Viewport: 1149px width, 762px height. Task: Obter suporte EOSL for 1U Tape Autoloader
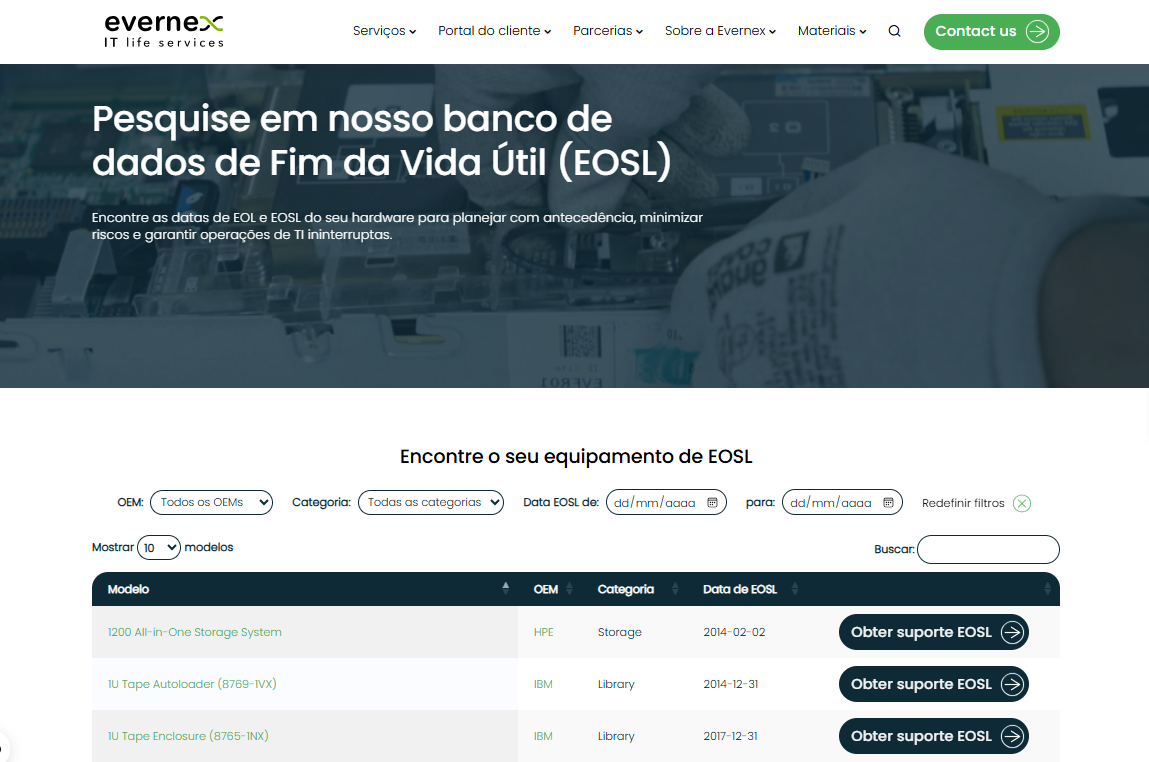point(934,684)
